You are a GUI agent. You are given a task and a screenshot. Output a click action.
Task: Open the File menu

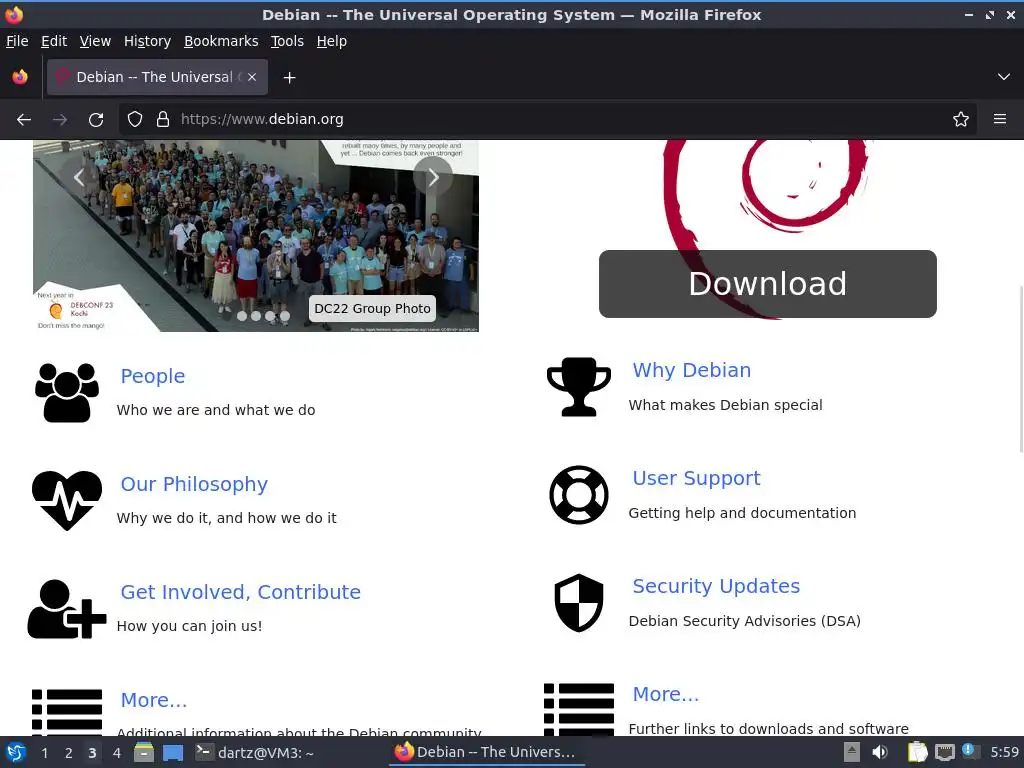click(17, 41)
